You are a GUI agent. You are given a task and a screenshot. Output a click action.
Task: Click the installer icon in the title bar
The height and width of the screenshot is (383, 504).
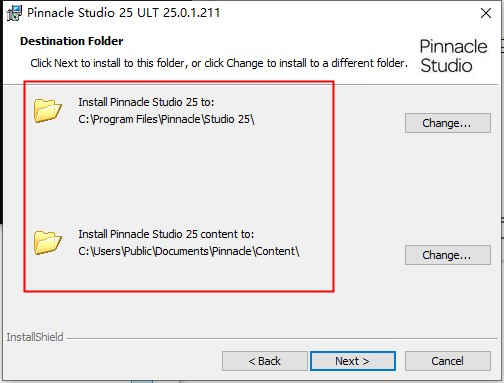pyautogui.click(x=14, y=13)
